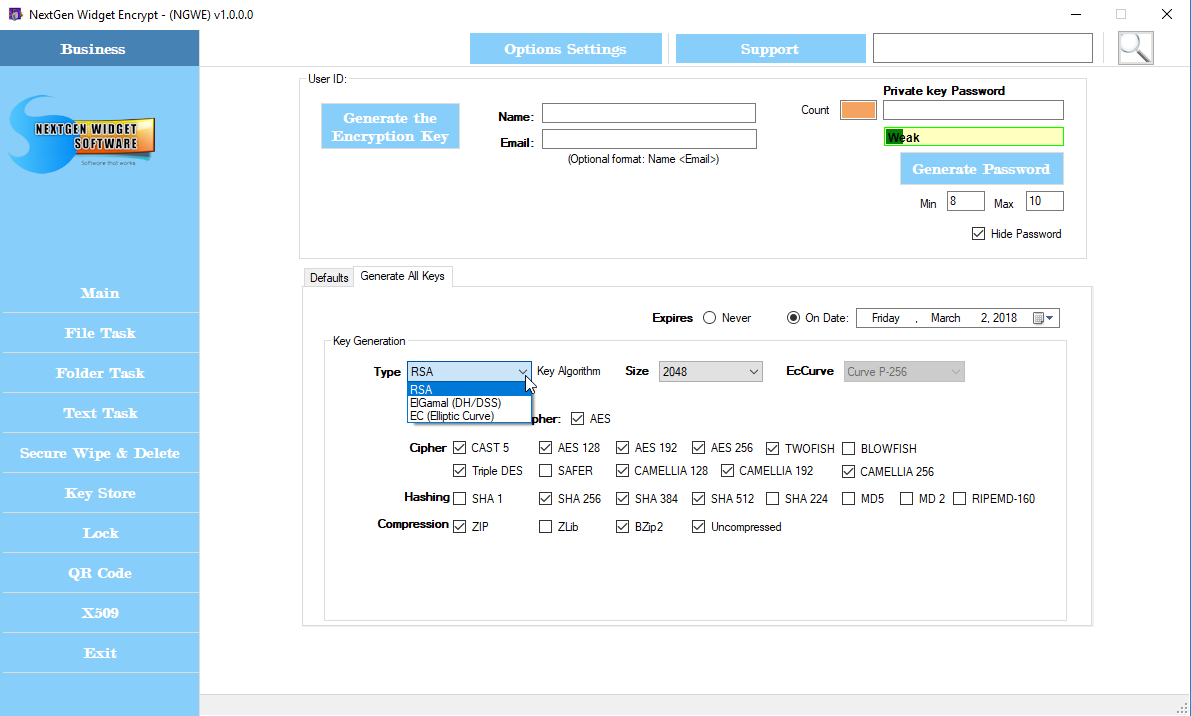Toggle ZLib compression
1191x716 pixels.
(545, 527)
